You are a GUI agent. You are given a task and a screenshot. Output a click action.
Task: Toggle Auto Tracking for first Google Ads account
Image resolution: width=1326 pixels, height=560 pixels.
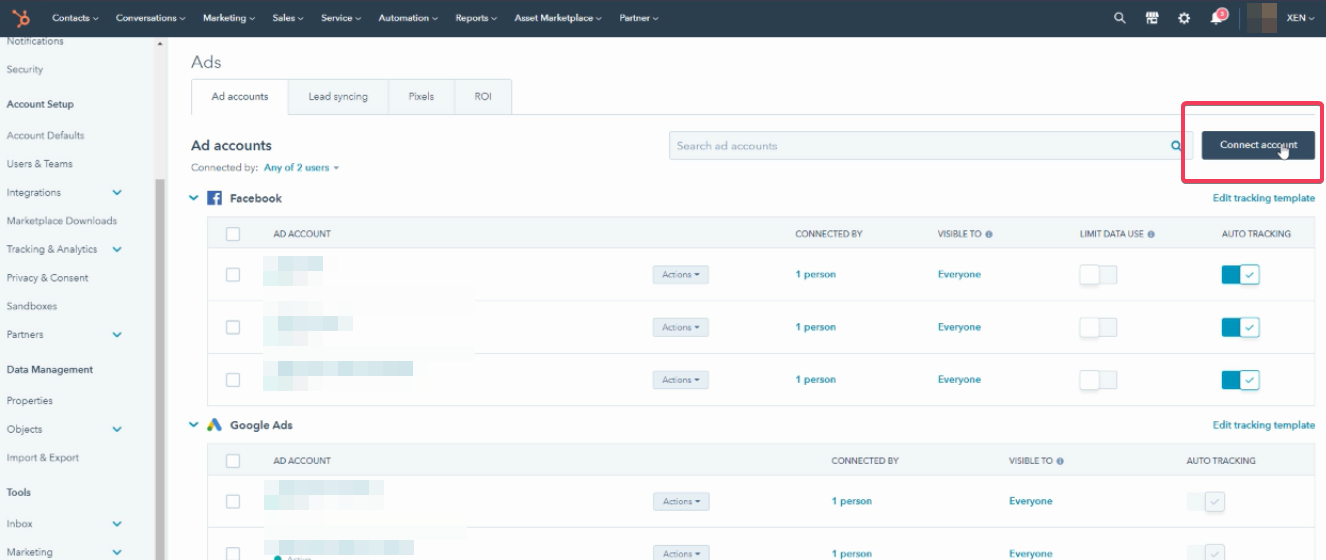click(x=1206, y=502)
